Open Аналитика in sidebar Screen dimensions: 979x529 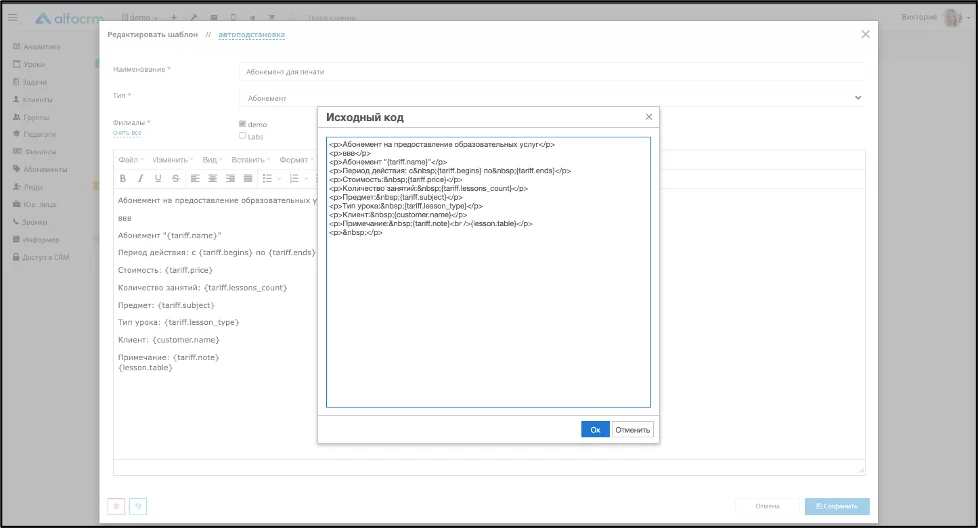point(37,47)
